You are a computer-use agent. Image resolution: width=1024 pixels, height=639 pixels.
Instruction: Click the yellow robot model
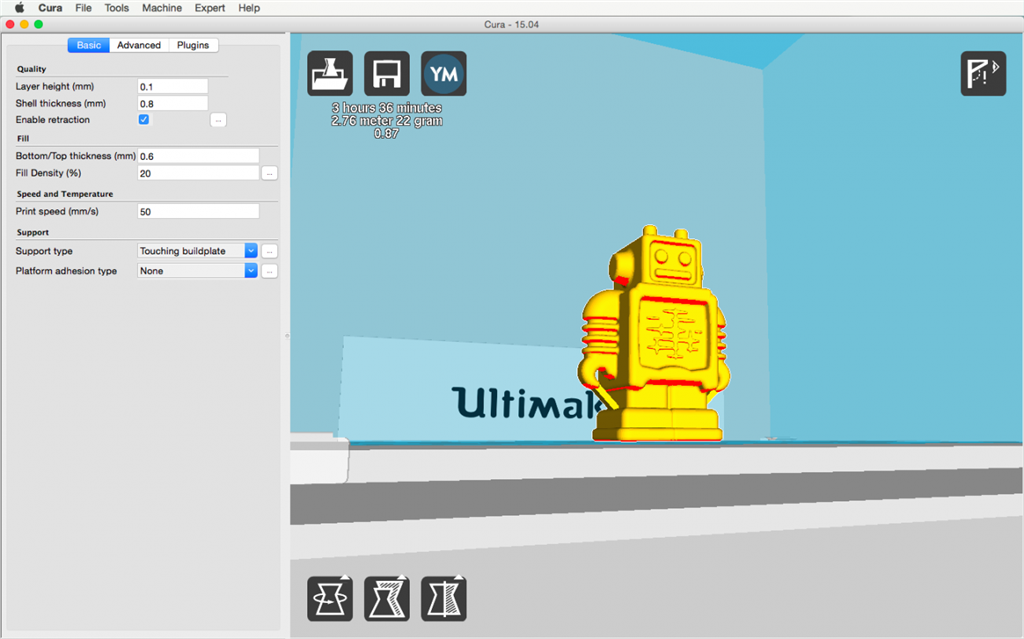656,336
